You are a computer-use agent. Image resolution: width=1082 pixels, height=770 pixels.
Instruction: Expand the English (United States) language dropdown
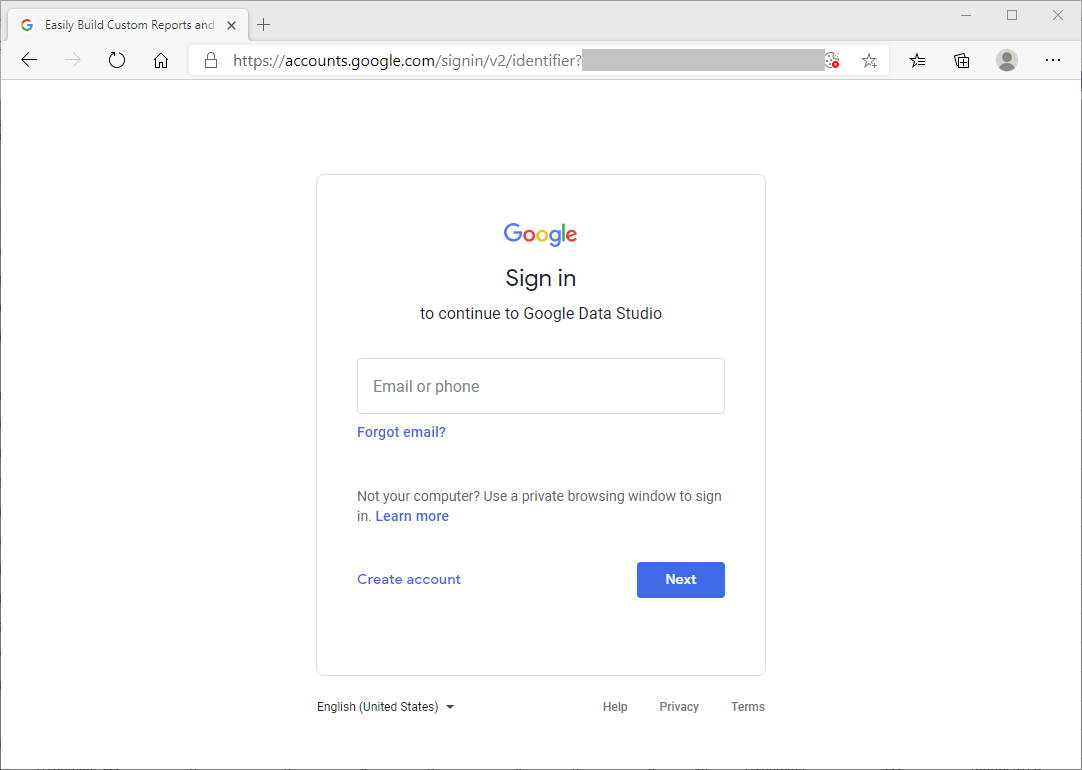pyautogui.click(x=386, y=707)
